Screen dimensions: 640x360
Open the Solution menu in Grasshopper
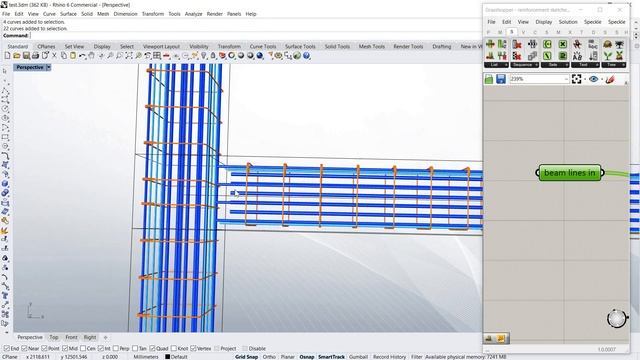pos(568,22)
